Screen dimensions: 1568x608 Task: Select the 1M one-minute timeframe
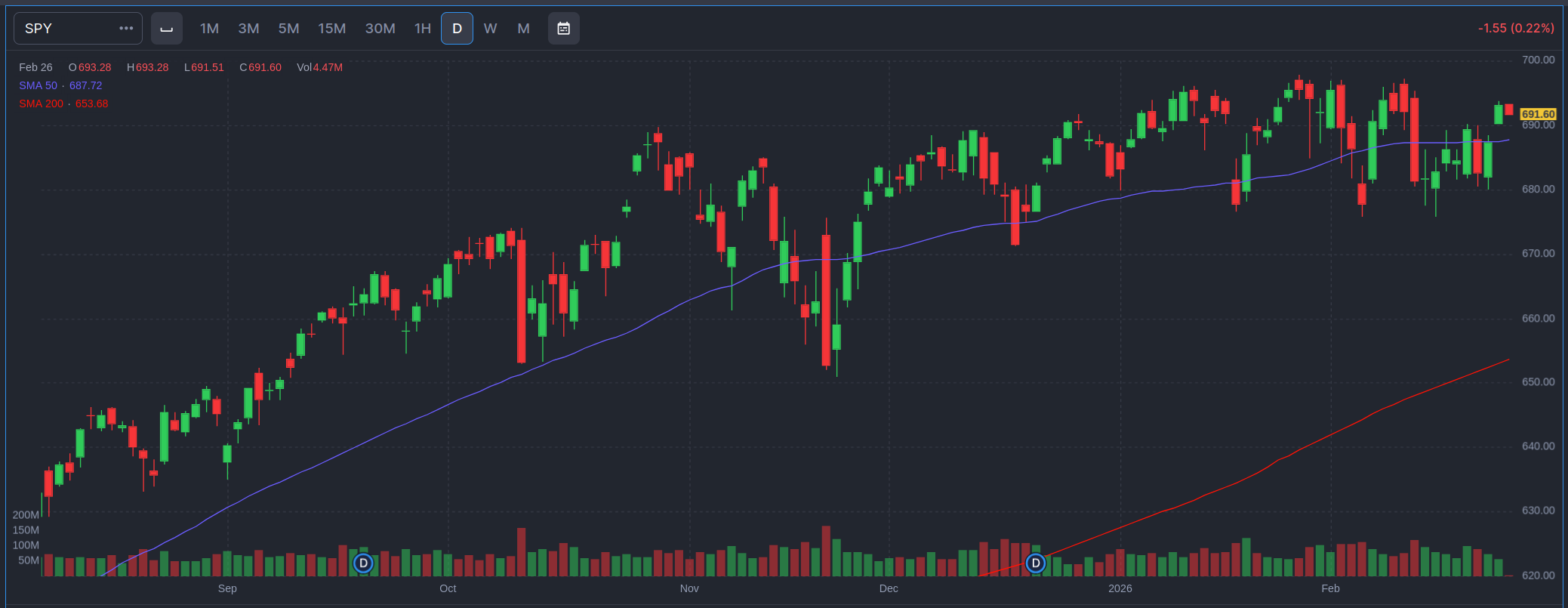209,29
